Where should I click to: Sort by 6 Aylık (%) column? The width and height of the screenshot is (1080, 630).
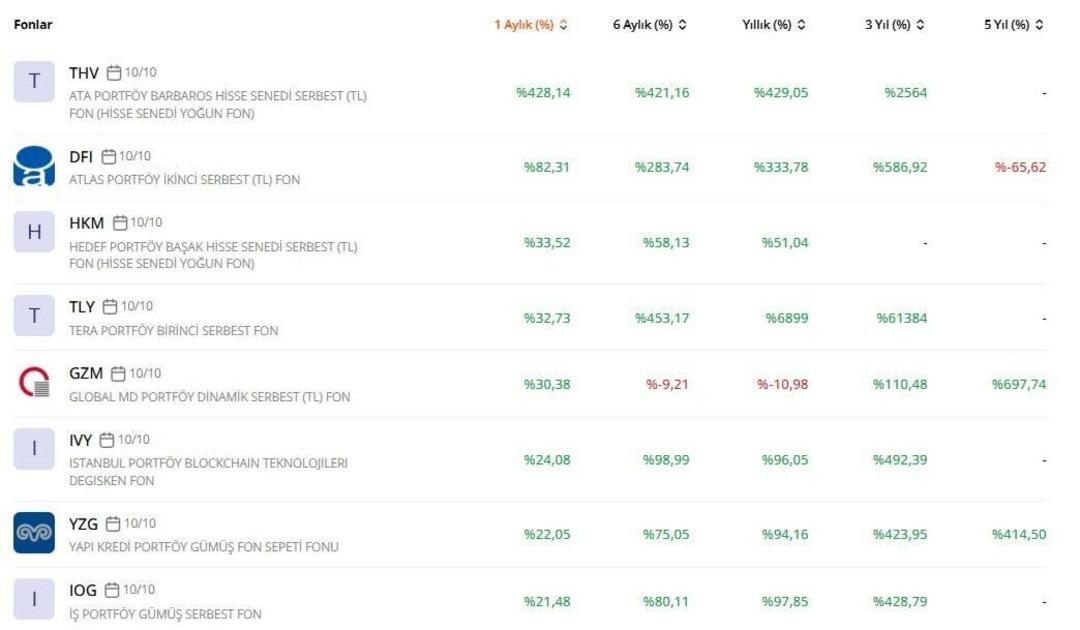[x=650, y=25]
